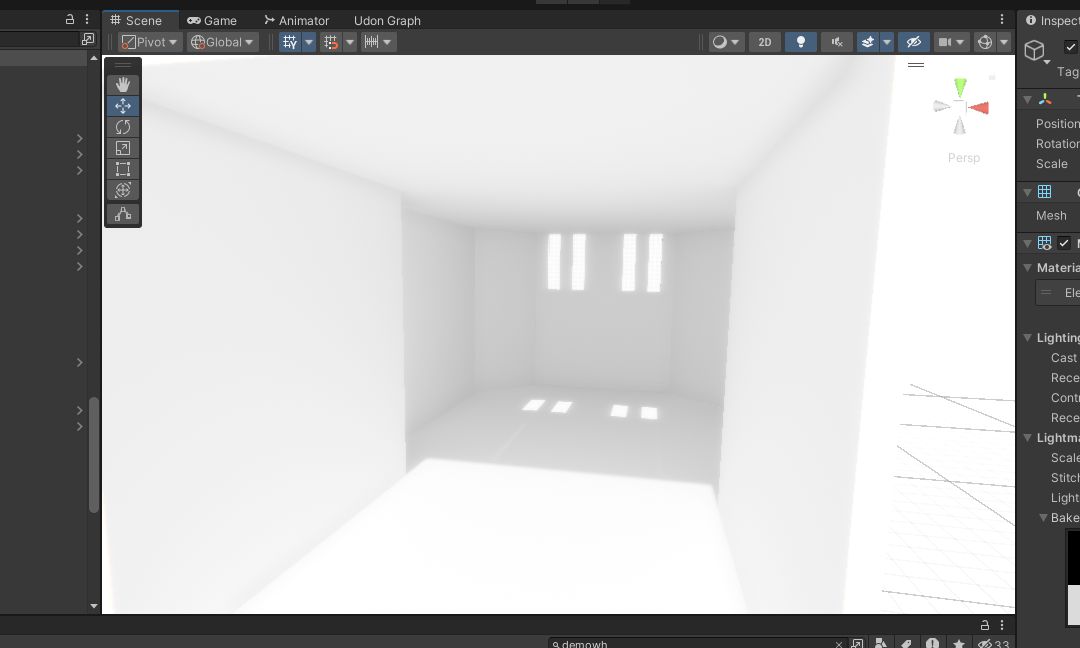Screen dimensions: 1080x648
Task: Select the Hand (View) tool
Action: pyautogui.click(x=123, y=85)
